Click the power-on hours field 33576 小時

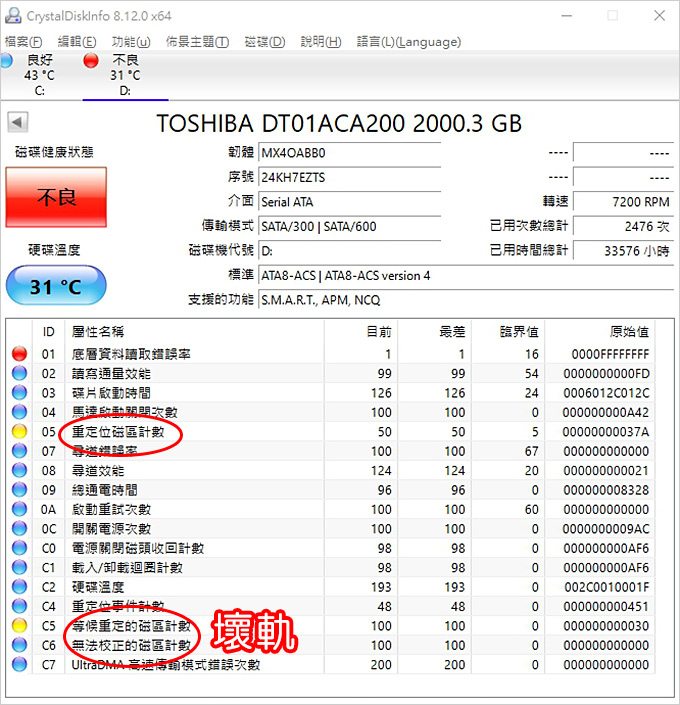point(623,250)
